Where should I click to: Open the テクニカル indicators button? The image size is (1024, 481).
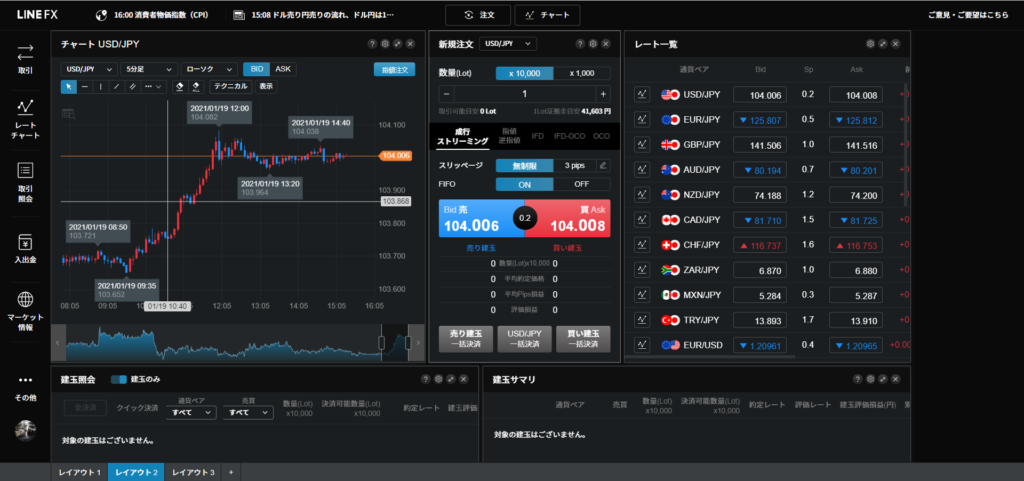(x=231, y=86)
